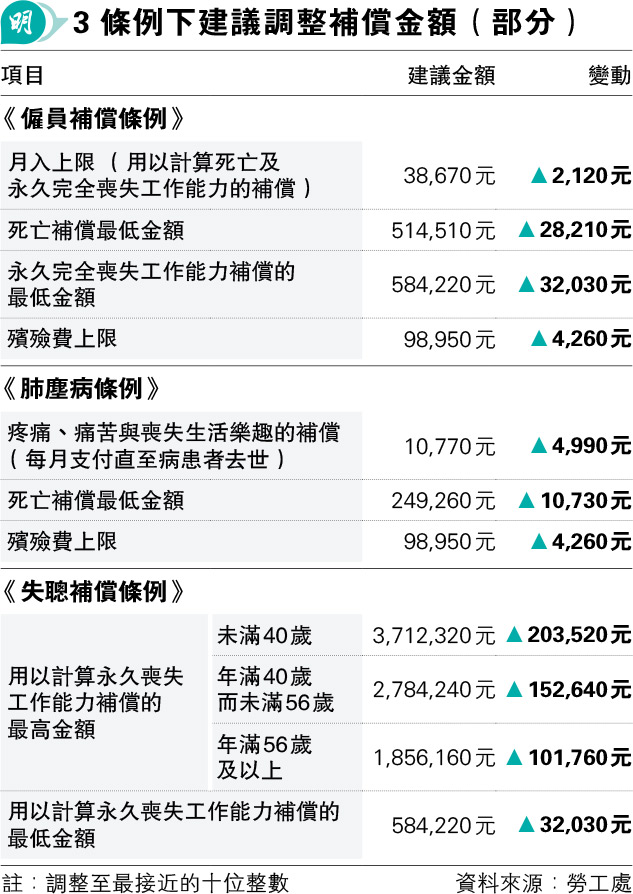Select the 變動 column header
Screen dimensions: 633x894
point(610,75)
